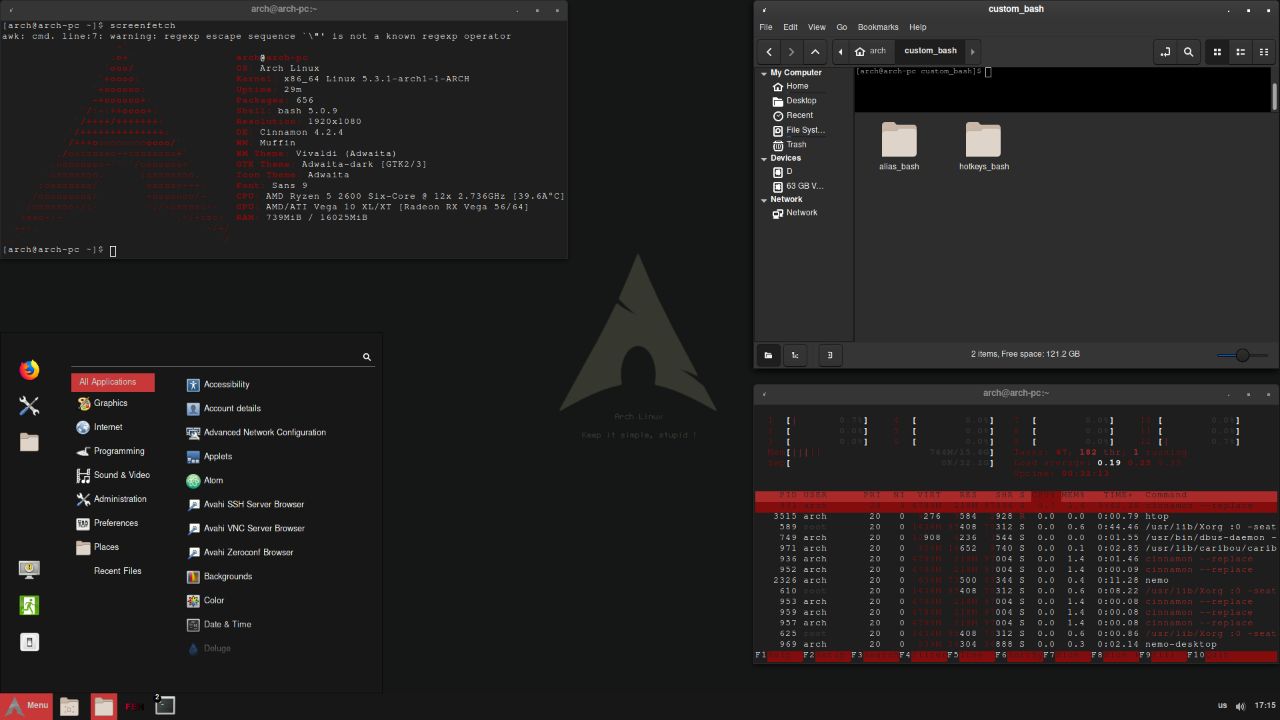Screen dimensions: 1280x720
Task: Open Date & Time settings
Action: [x=219, y=624]
